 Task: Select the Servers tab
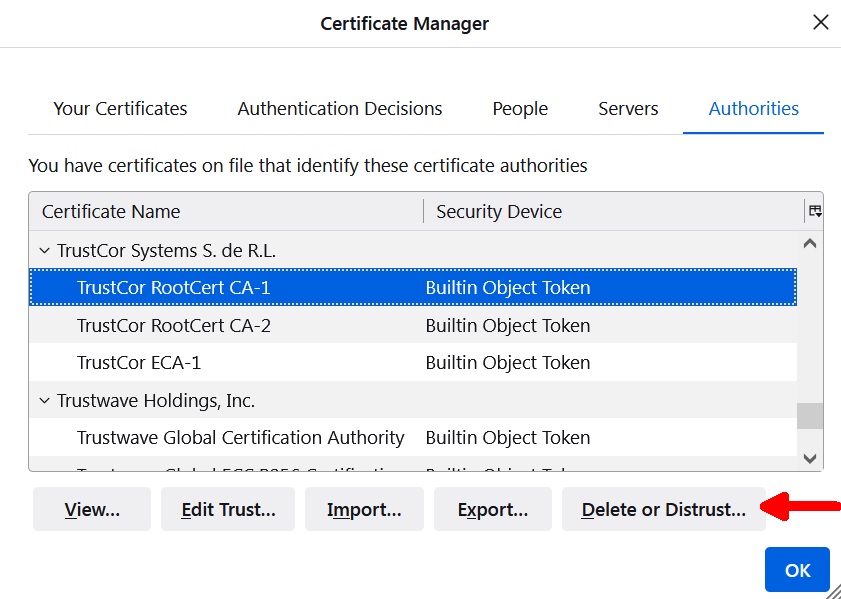pos(628,109)
